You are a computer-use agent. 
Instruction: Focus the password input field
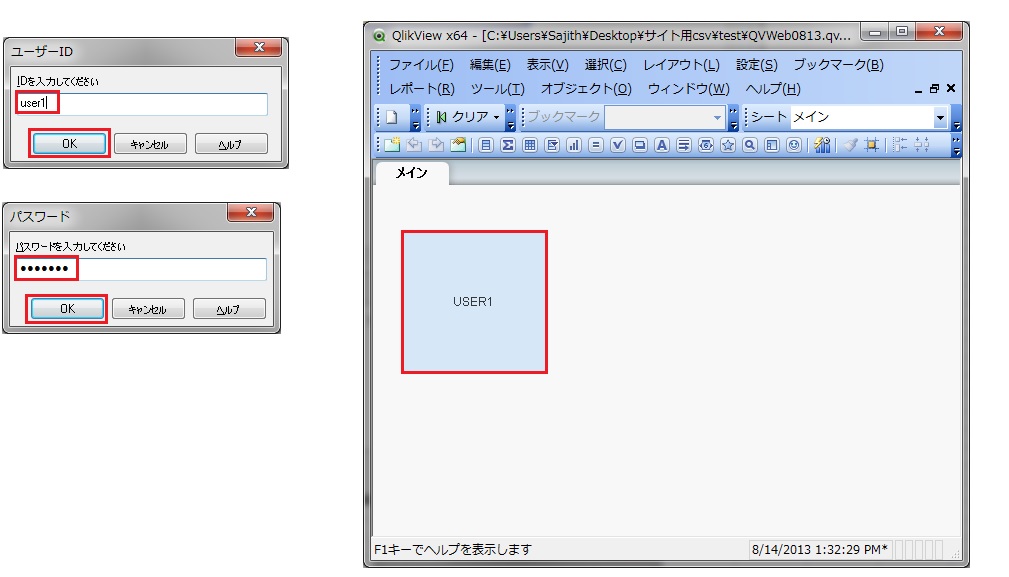pos(140,269)
